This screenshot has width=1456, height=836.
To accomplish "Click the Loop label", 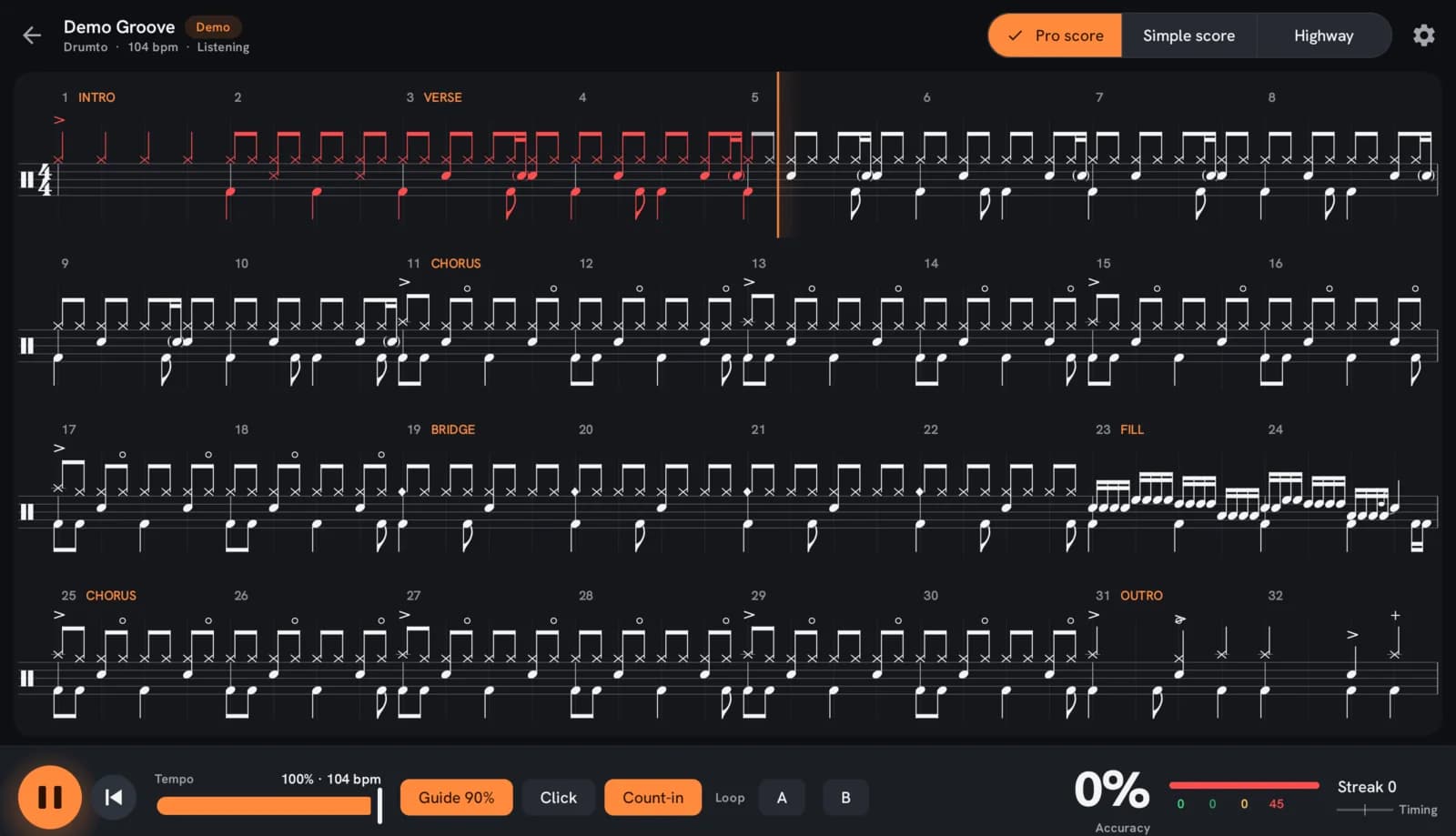I will 730,798.
